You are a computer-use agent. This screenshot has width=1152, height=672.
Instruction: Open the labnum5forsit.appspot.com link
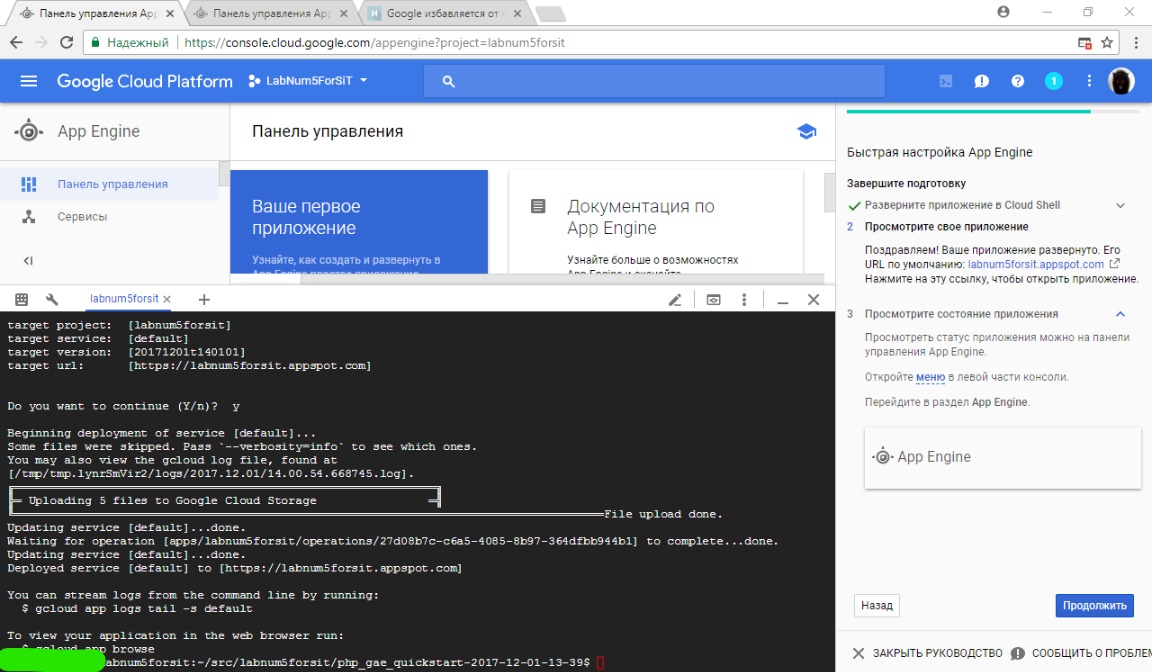click(1035, 264)
